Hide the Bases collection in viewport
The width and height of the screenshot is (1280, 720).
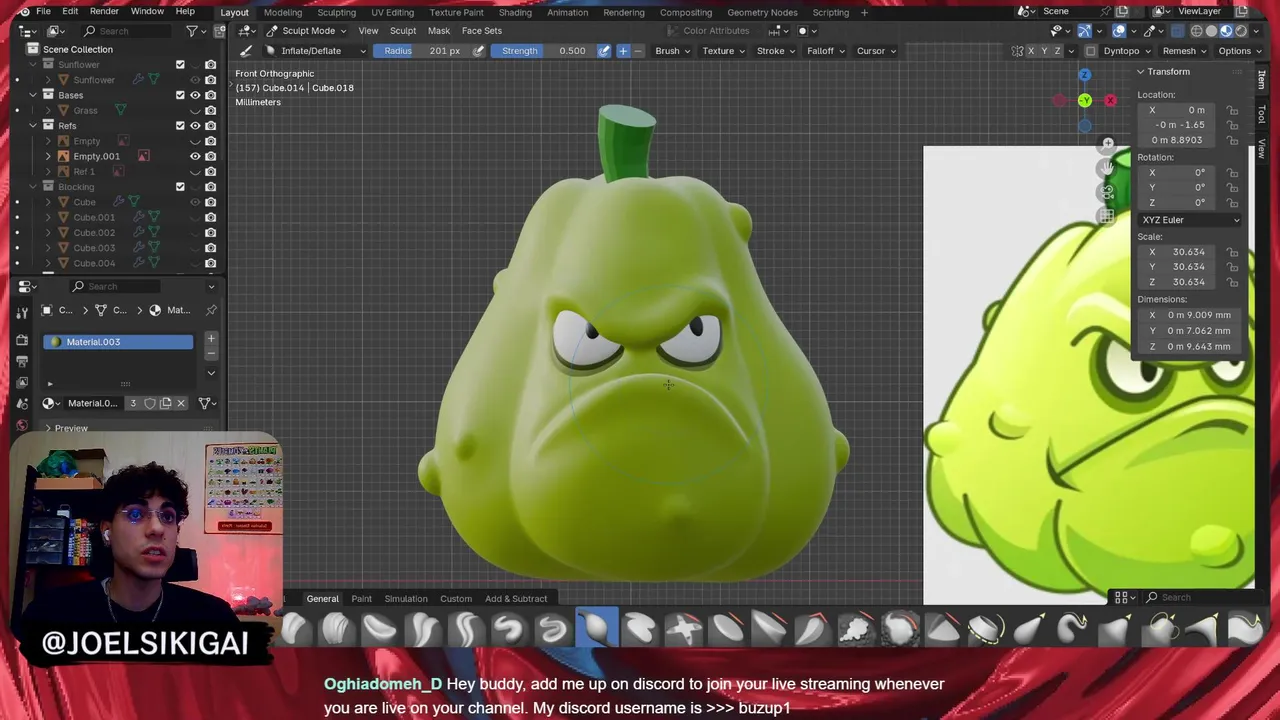(x=195, y=95)
